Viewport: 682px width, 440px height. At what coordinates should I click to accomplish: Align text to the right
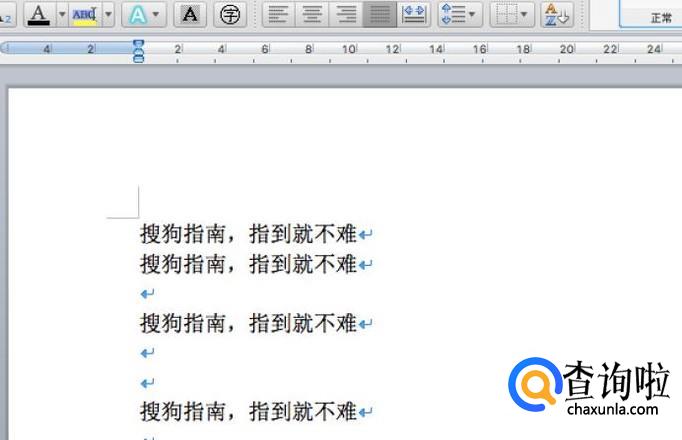coord(346,14)
